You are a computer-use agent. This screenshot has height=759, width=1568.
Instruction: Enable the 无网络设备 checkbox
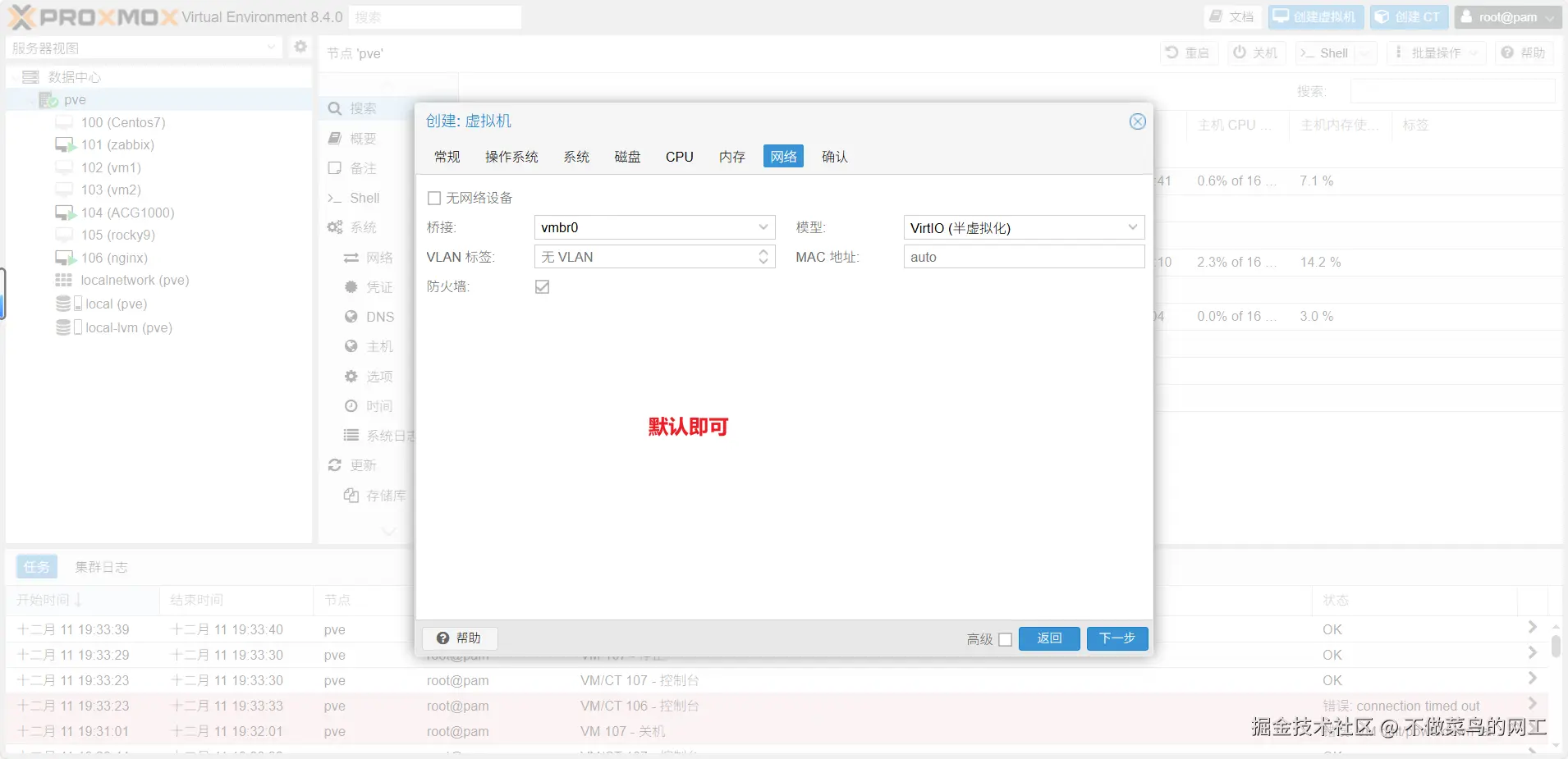point(433,197)
